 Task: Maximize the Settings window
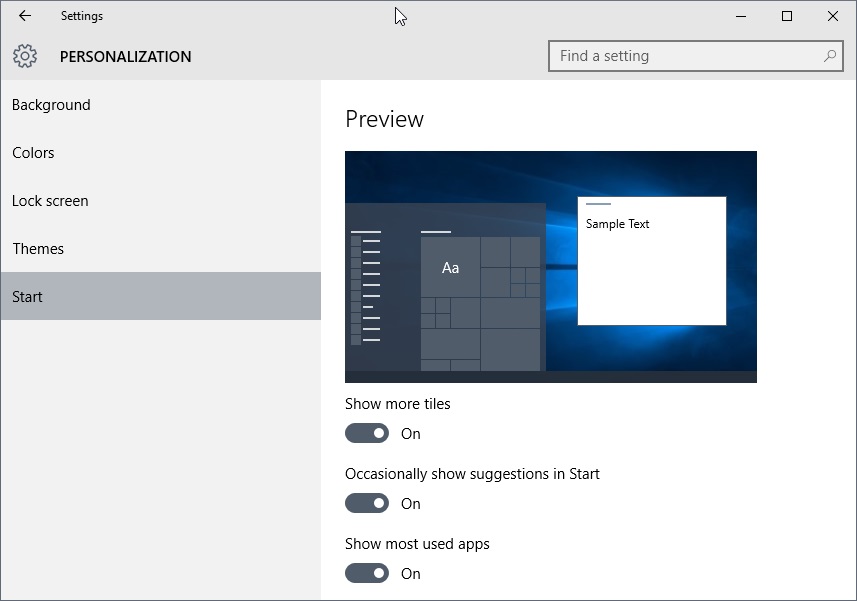[787, 16]
